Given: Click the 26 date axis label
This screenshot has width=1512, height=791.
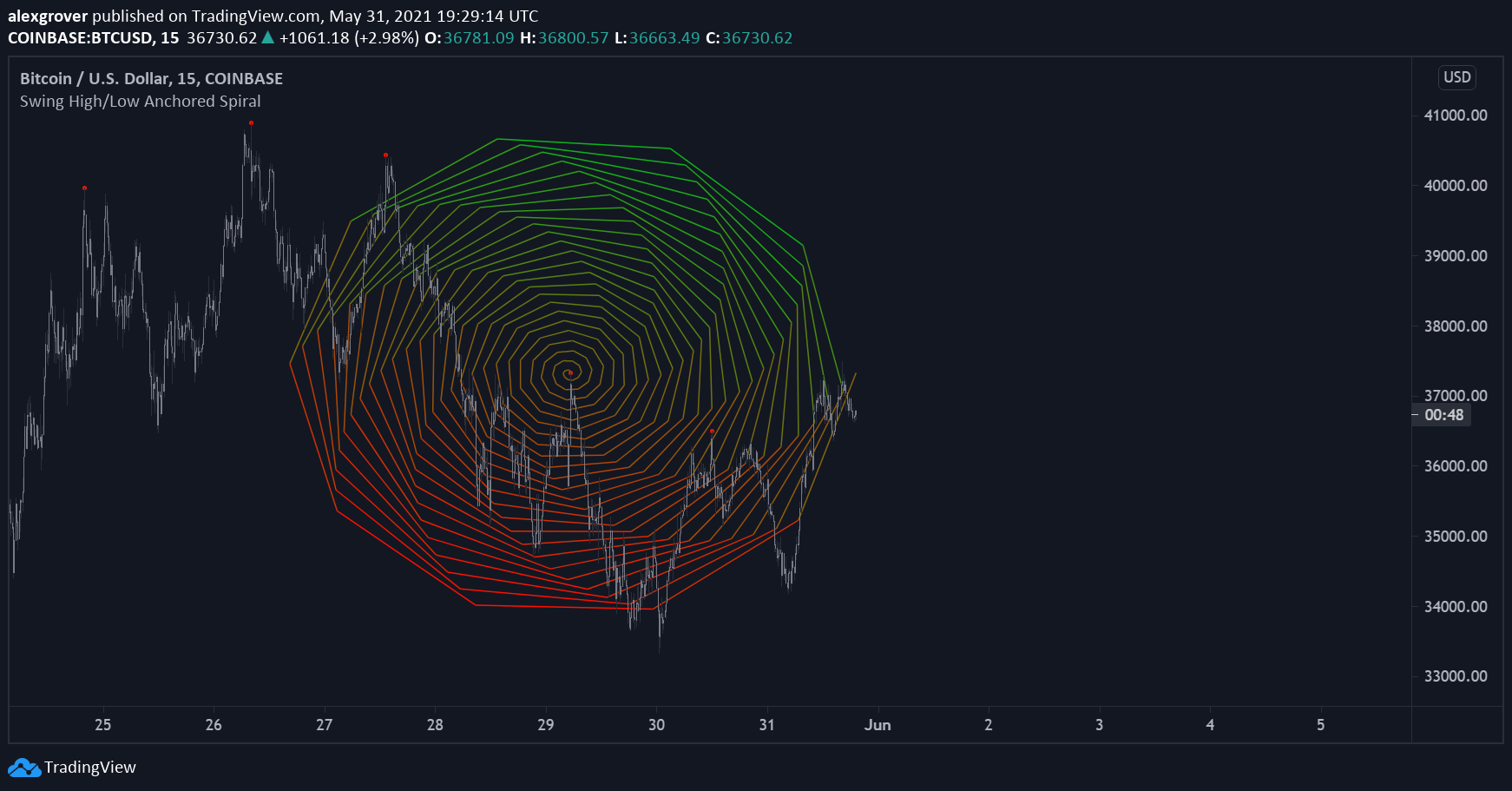Looking at the screenshot, I should coord(214,725).
